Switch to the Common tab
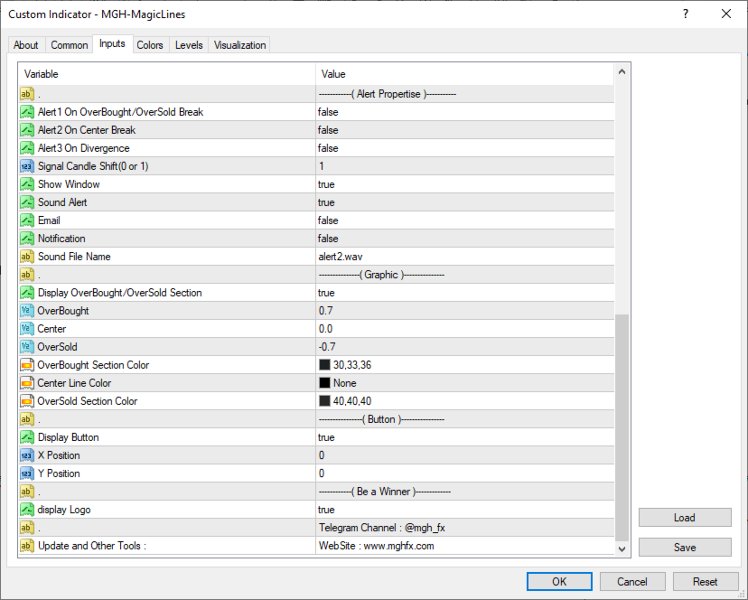Screen dimensions: 748x600 [69, 45]
